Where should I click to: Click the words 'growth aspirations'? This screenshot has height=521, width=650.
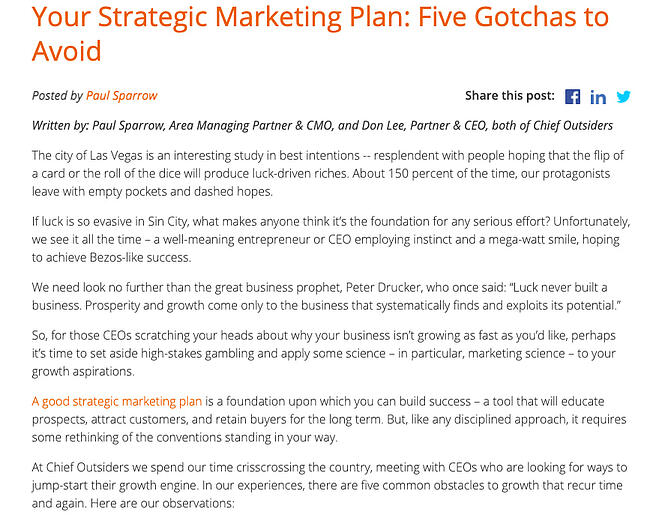(82, 371)
